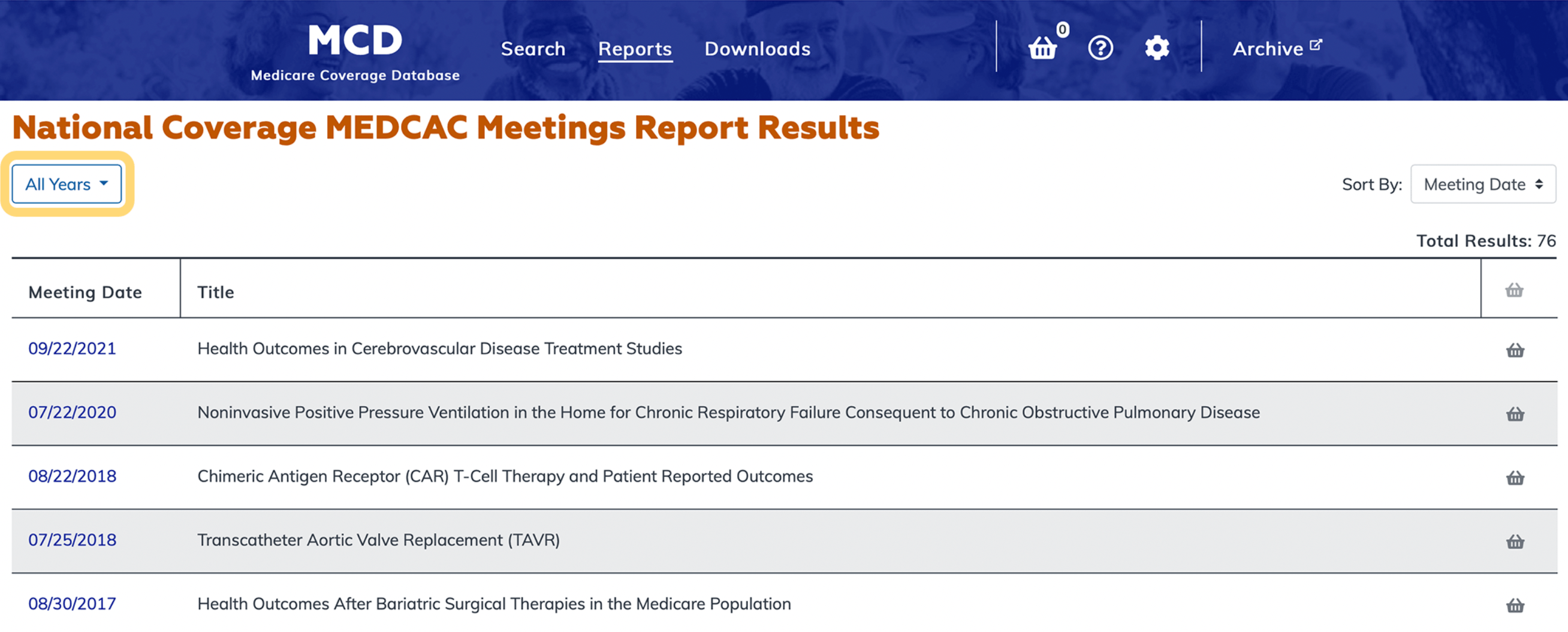Go to the Search menu item
Viewport: 1568px width, 632px height.
(533, 49)
